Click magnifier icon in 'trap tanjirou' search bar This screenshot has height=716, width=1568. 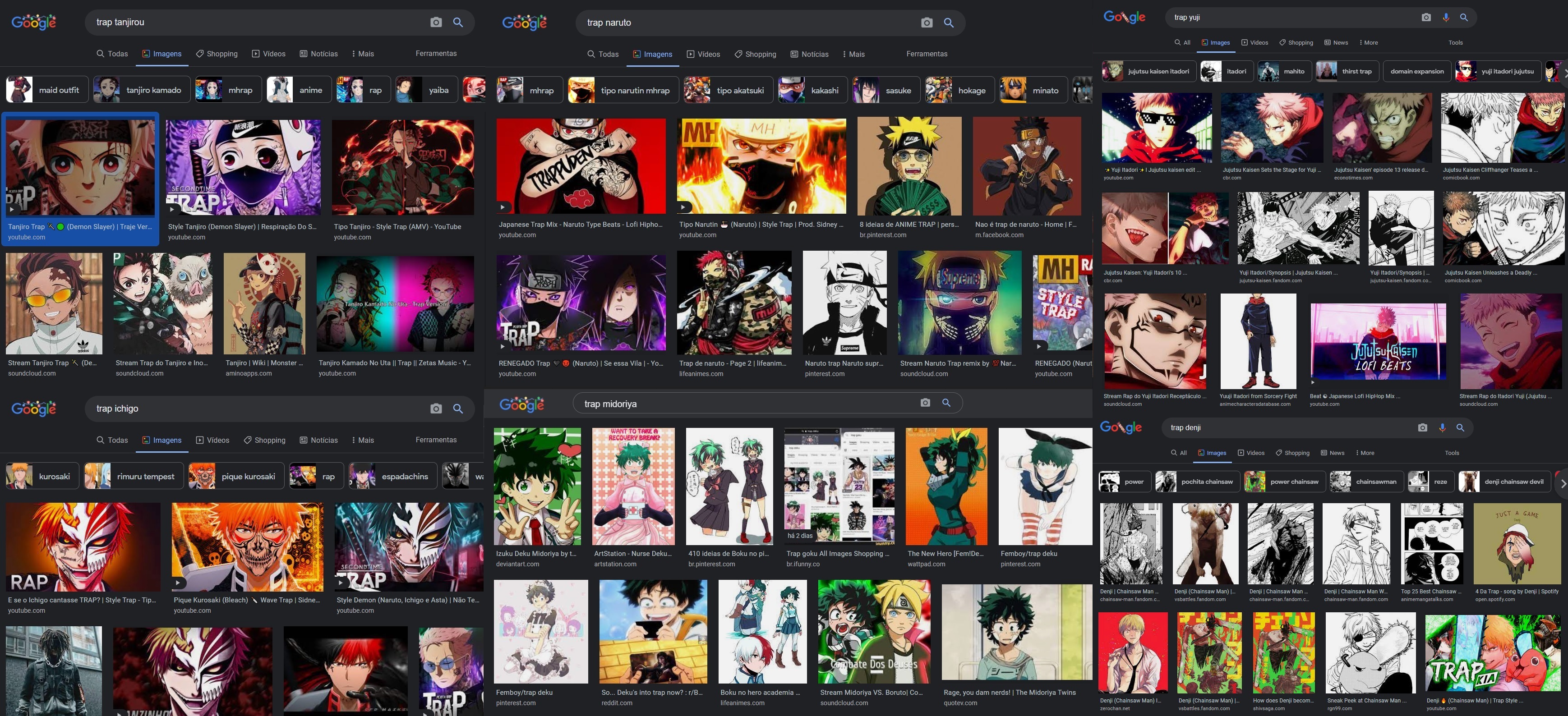pyautogui.click(x=458, y=23)
